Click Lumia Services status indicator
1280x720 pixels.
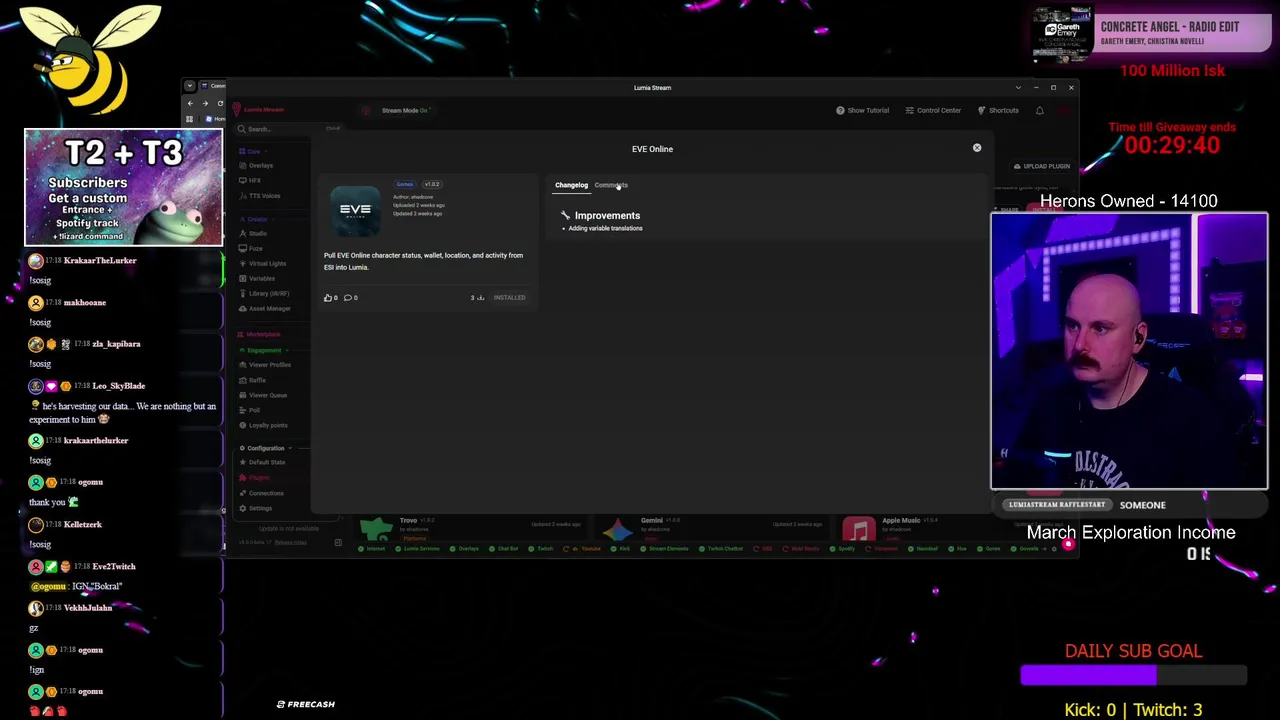(x=416, y=548)
